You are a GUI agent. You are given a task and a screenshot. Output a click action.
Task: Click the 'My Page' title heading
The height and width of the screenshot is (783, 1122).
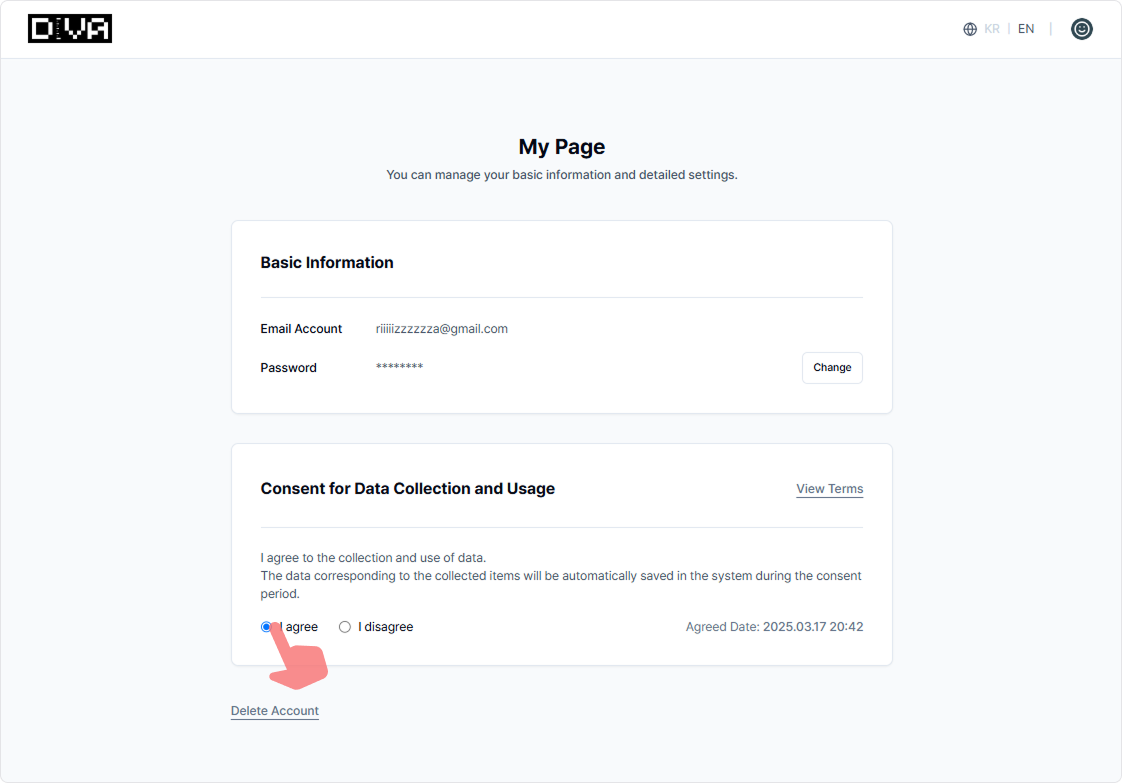(x=561, y=147)
